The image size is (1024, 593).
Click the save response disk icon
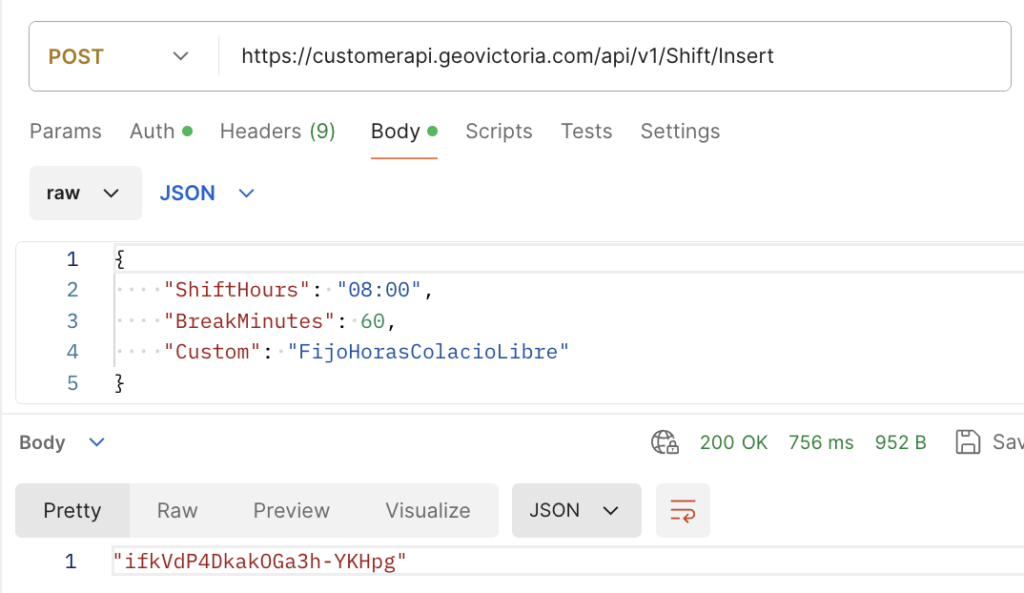[967, 442]
